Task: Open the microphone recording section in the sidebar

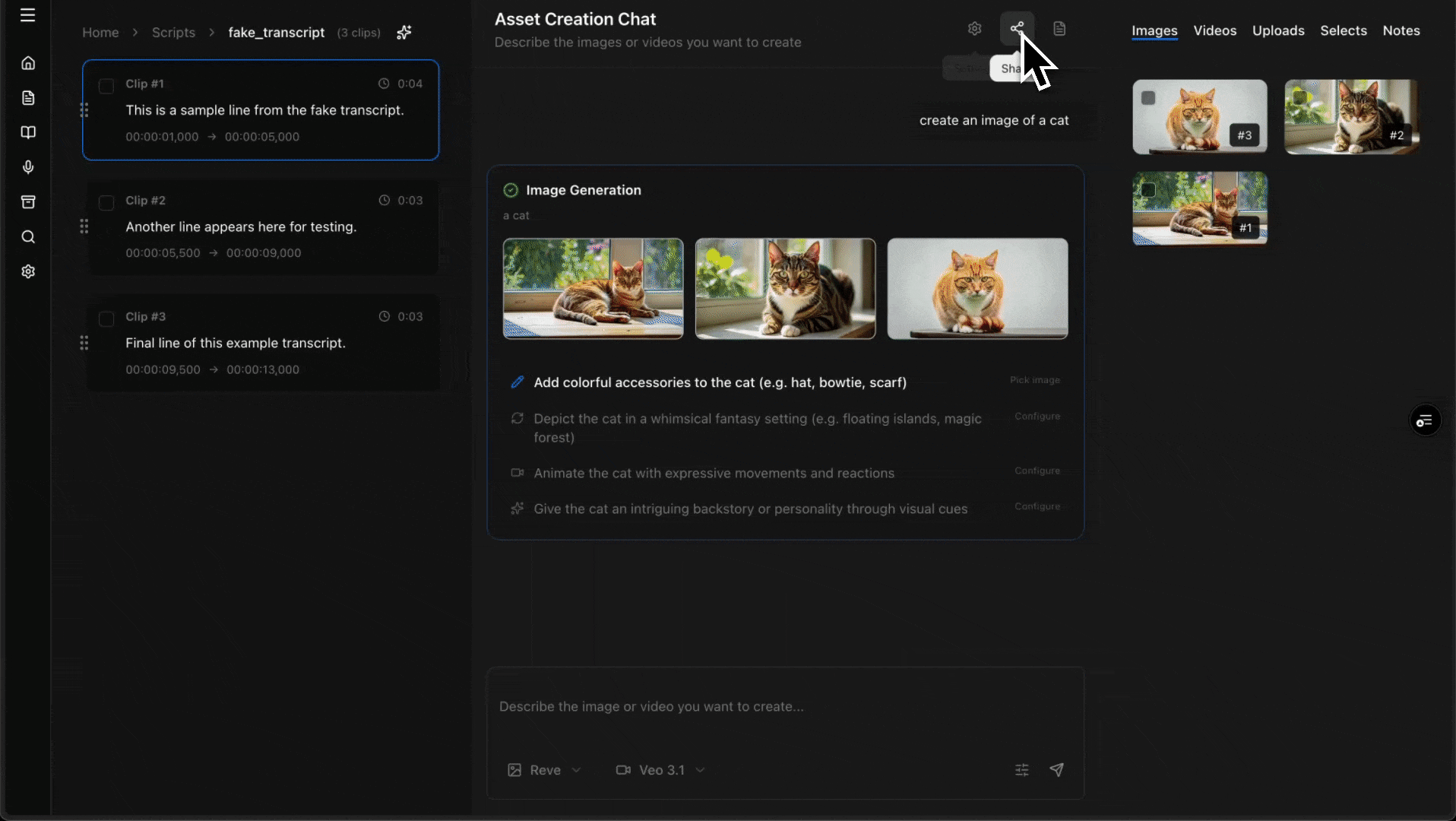Action: (28, 167)
